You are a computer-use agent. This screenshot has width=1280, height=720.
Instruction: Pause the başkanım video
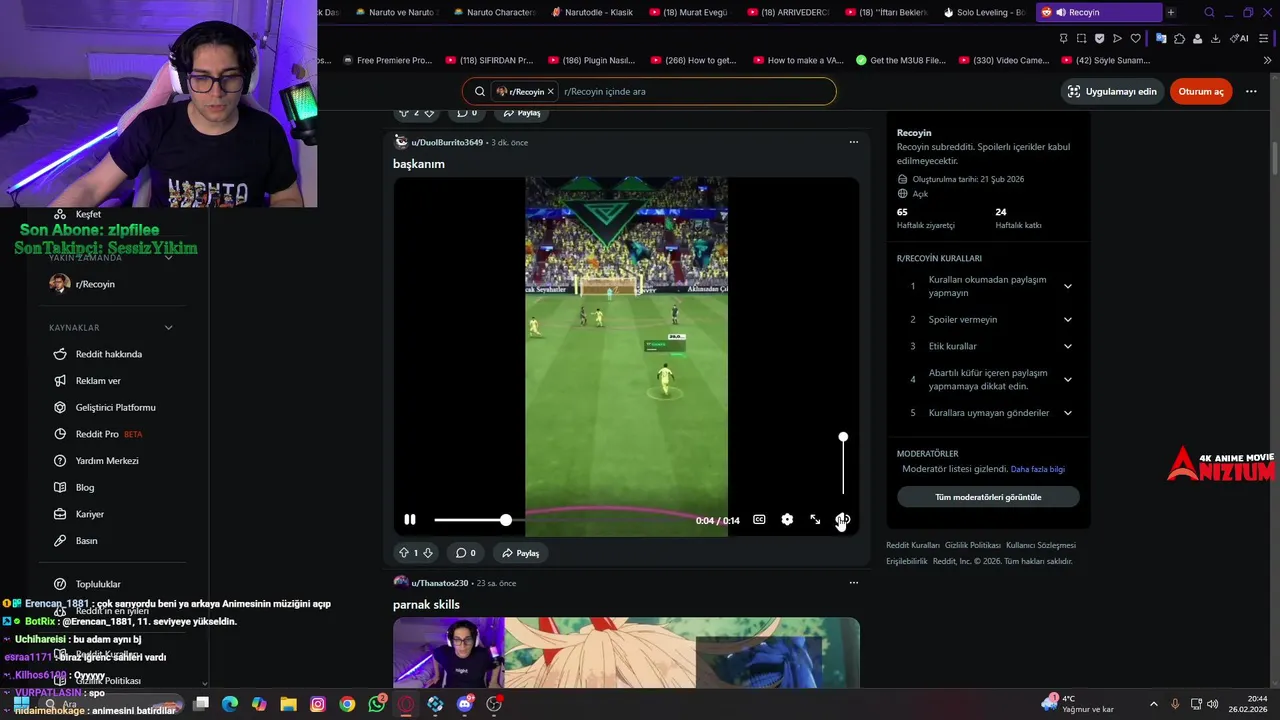410,520
